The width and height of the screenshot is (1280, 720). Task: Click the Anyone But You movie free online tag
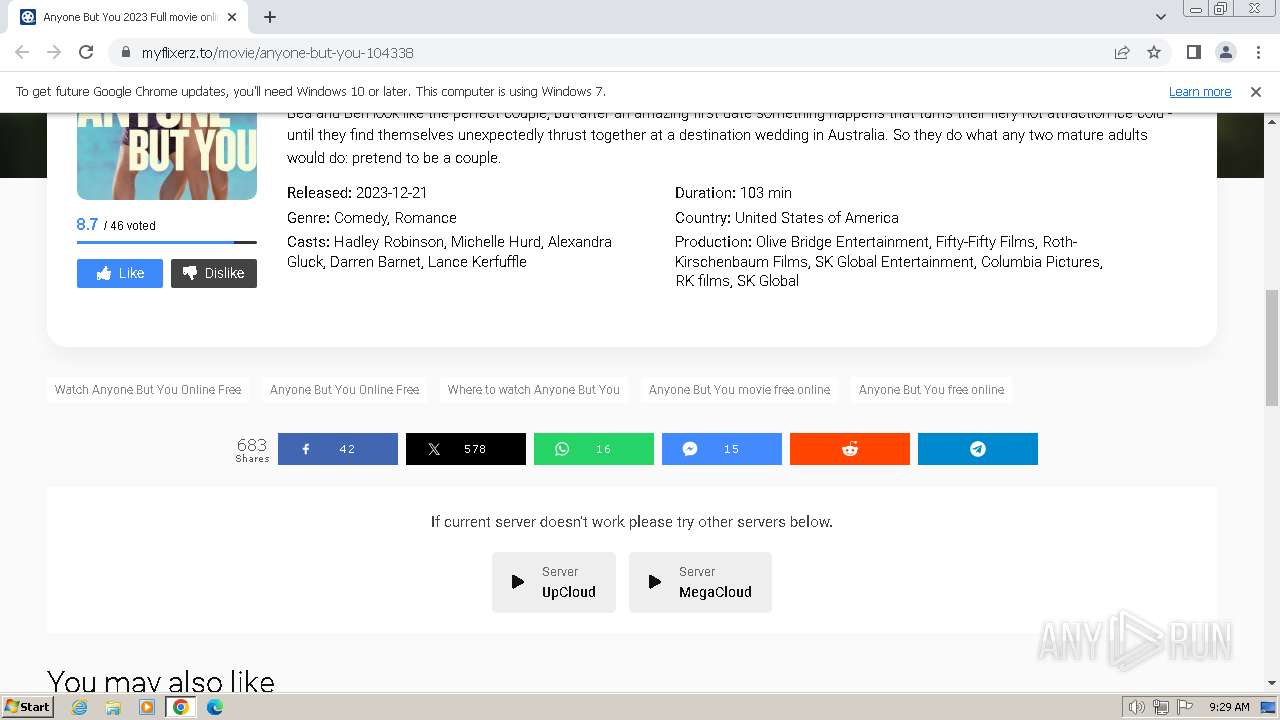pyautogui.click(x=740, y=390)
